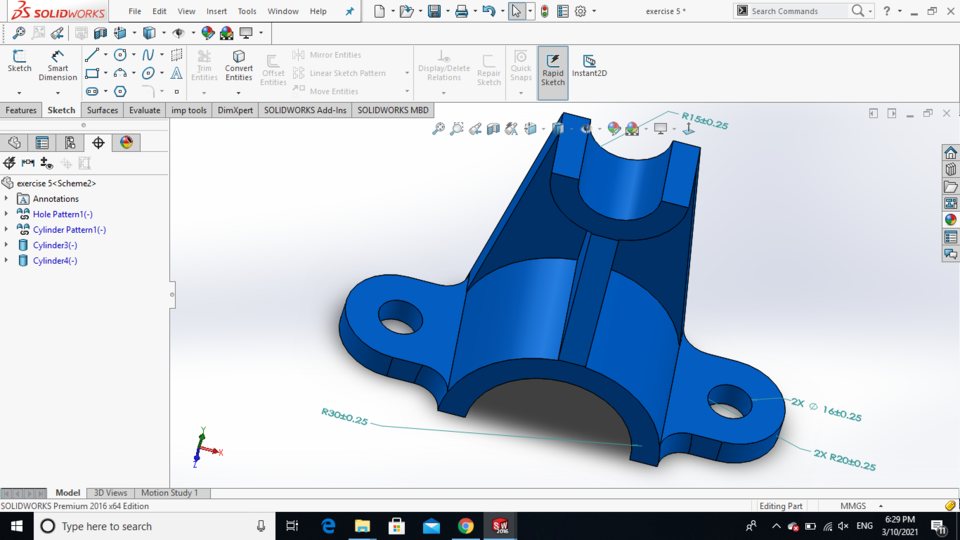Click the Undo icon

[488, 11]
